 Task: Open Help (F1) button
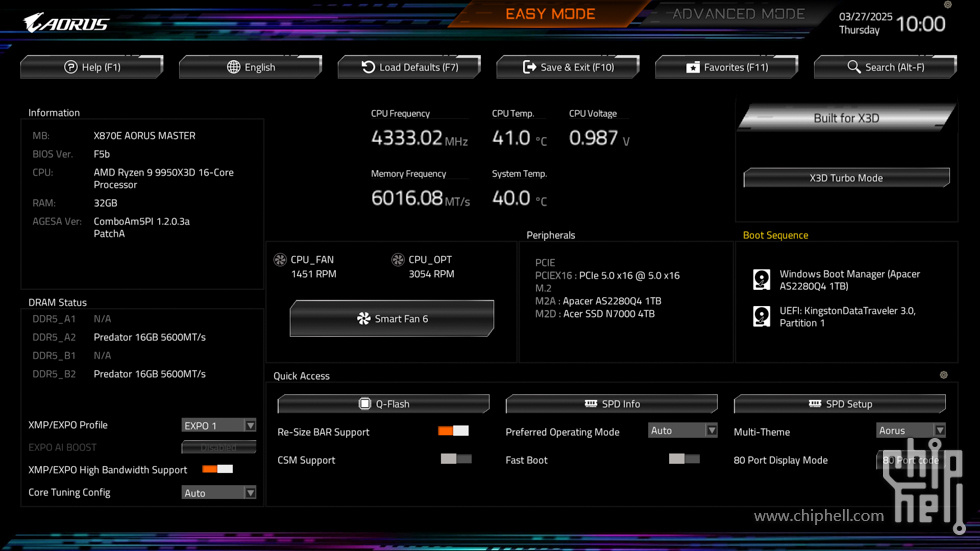[92, 67]
